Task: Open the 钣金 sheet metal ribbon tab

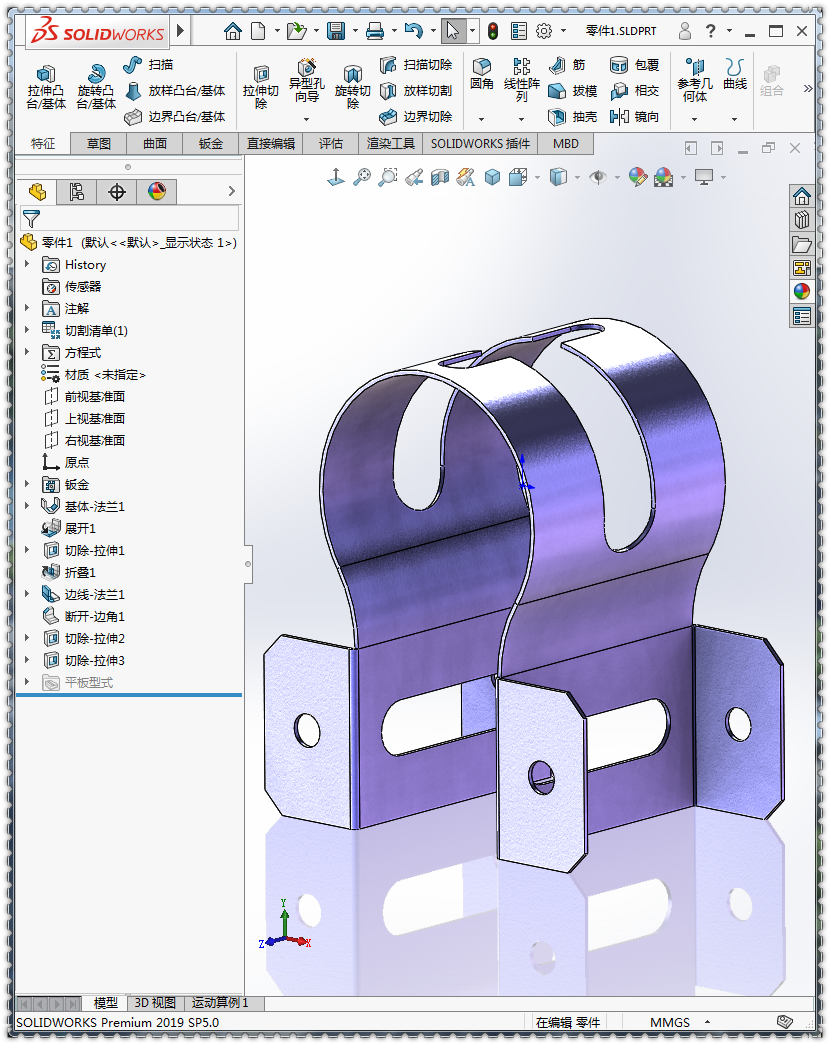Action: (x=211, y=143)
